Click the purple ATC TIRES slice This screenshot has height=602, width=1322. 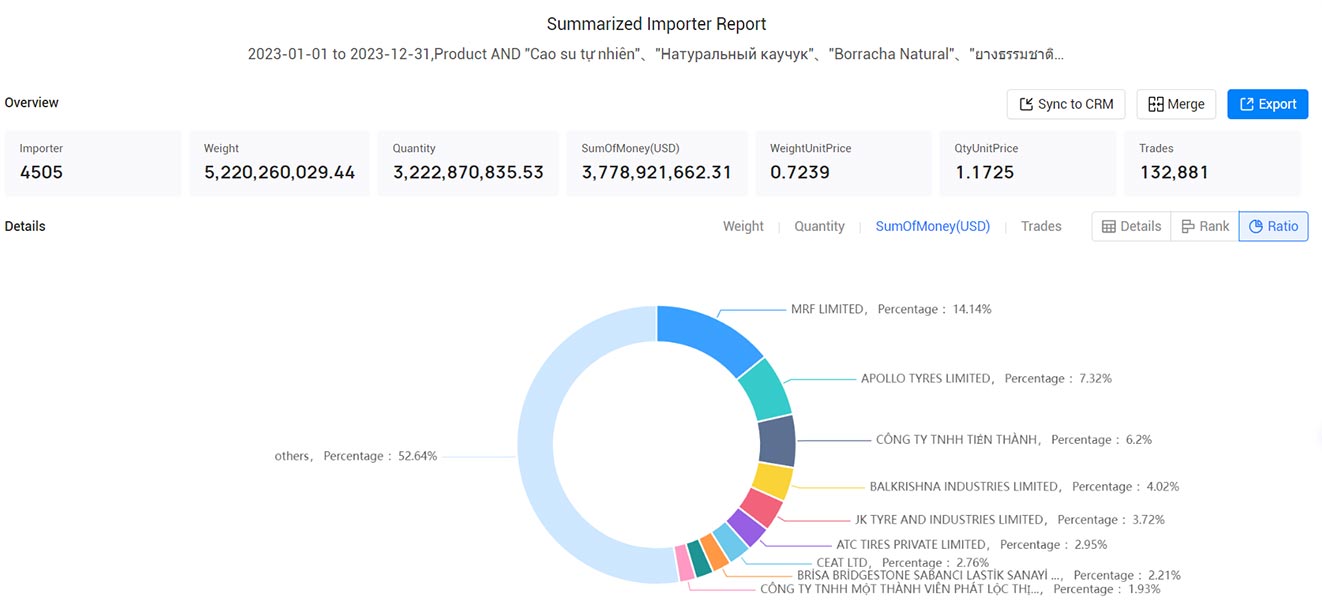coord(745,527)
